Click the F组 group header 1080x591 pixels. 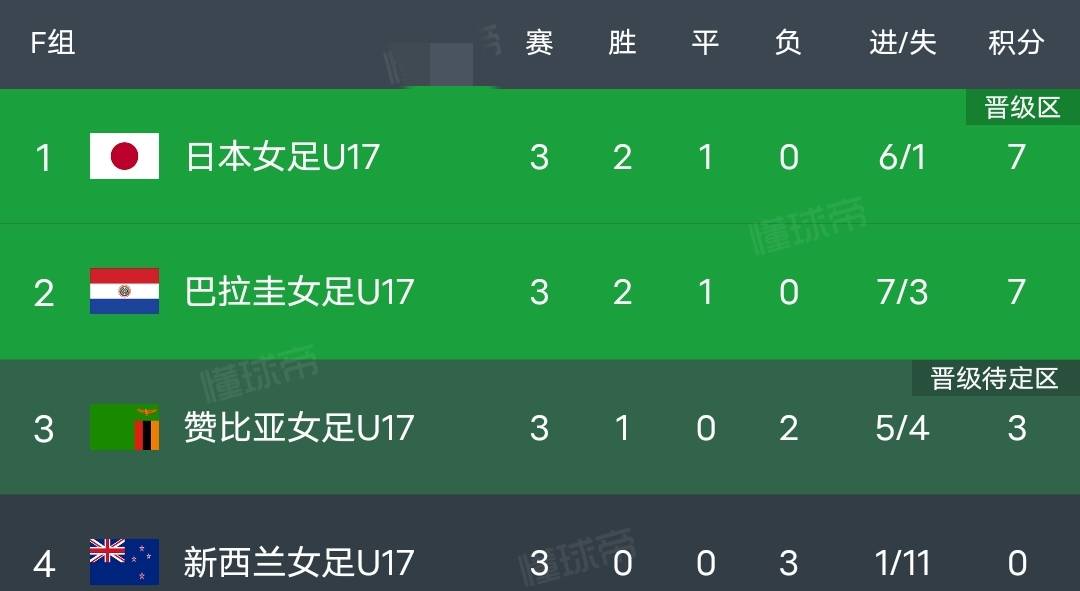[52, 43]
